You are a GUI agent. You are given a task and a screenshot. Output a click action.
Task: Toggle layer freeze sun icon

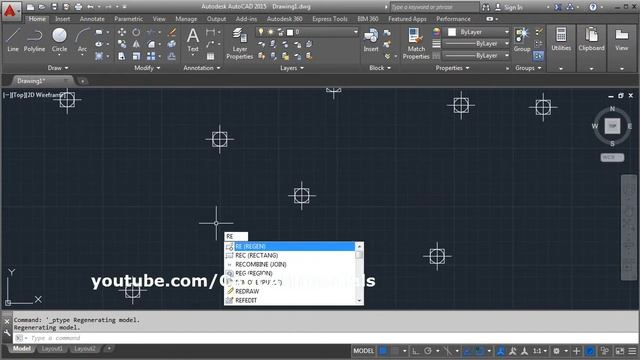coord(270,32)
